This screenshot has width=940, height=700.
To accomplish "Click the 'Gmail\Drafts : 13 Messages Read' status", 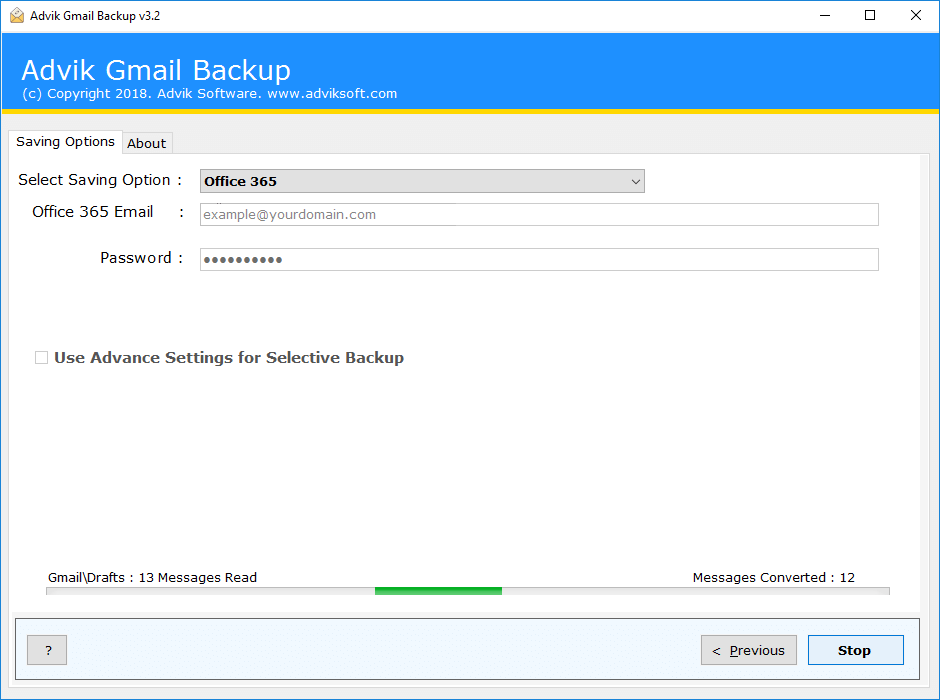I will point(152,577).
